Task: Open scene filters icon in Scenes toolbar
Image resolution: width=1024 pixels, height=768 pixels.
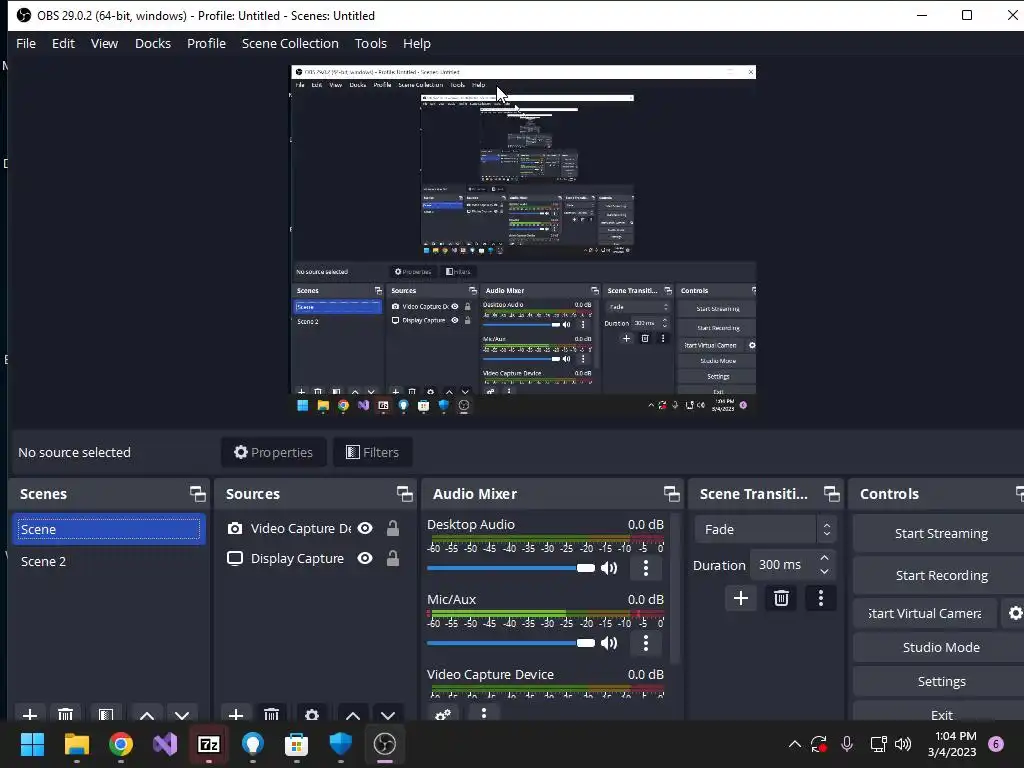Action: coord(106,714)
